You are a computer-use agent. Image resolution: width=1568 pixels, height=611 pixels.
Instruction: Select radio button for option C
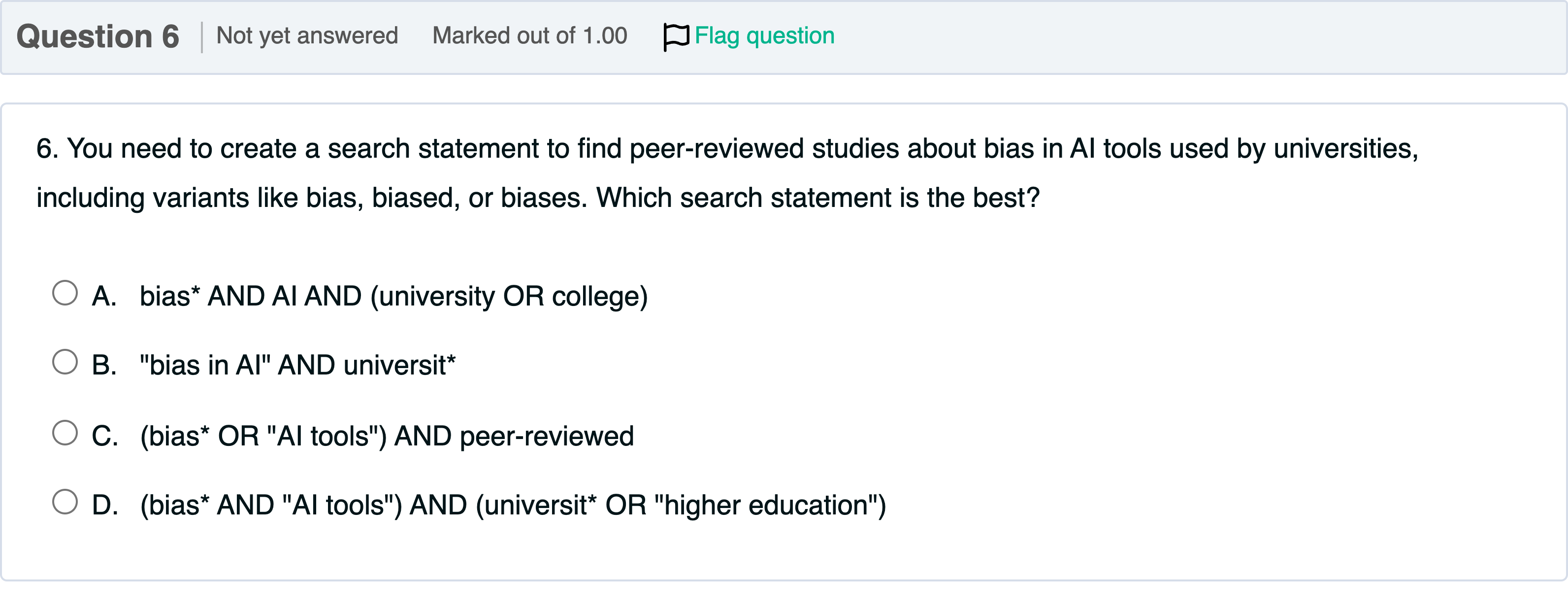click(x=65, y=433)
